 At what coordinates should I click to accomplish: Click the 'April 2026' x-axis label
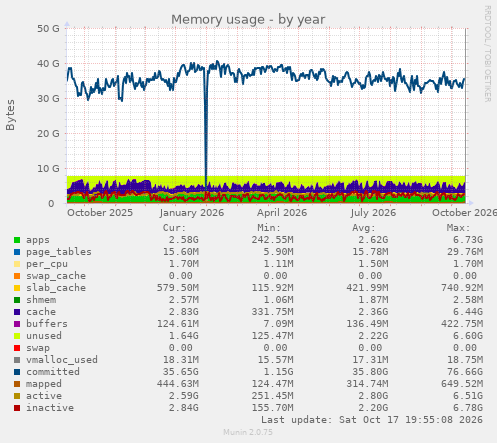[282, 213]
